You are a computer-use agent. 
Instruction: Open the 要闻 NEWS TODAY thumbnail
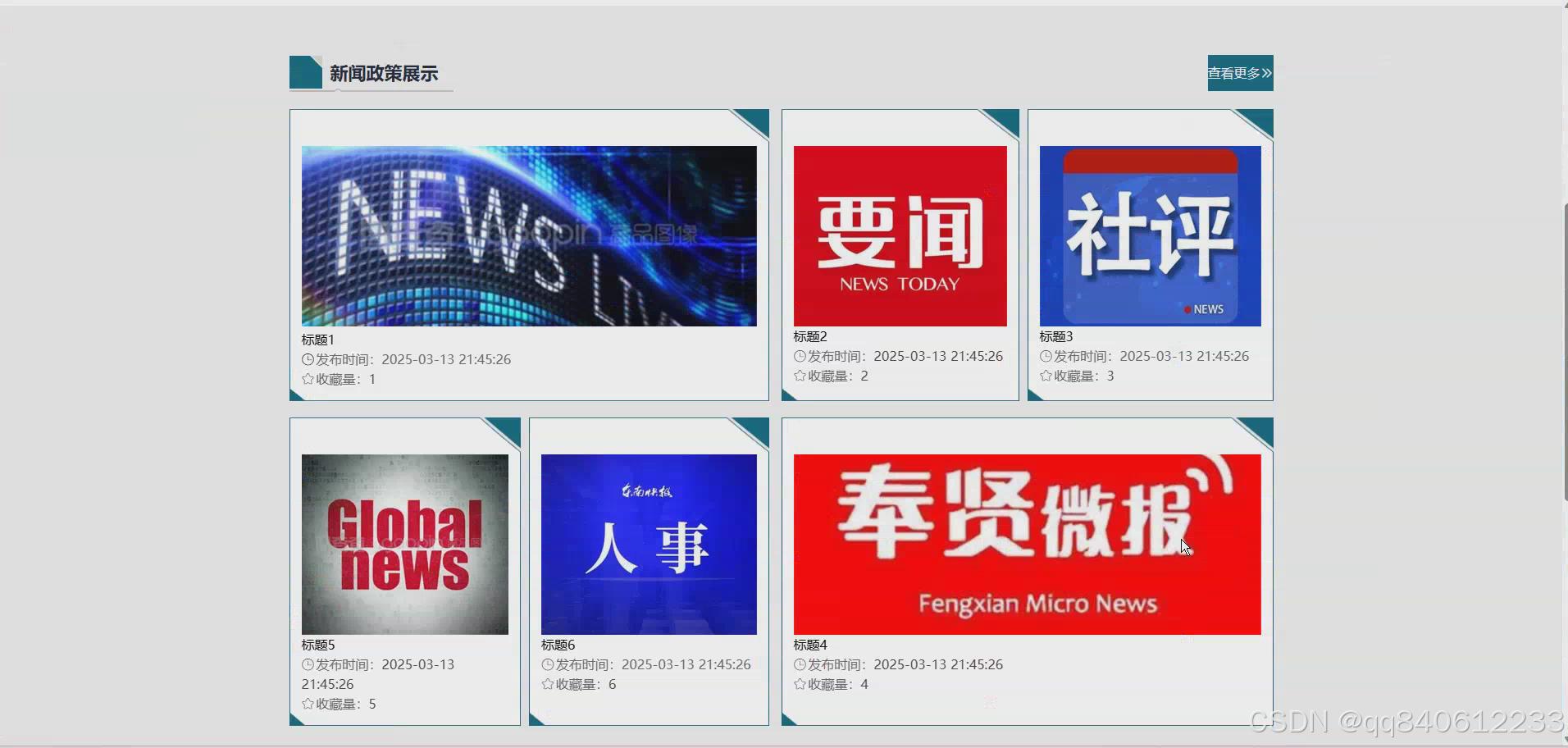900,236
